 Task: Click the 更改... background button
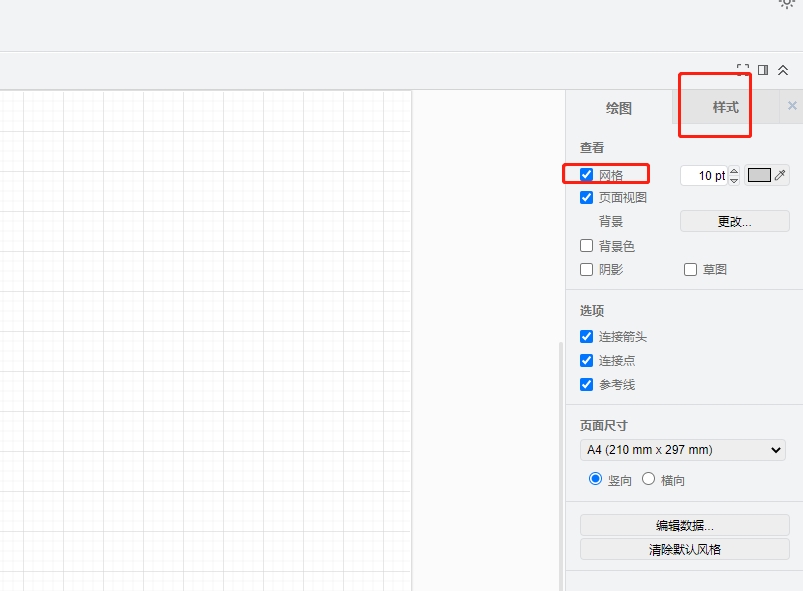[x=734, y=222]
